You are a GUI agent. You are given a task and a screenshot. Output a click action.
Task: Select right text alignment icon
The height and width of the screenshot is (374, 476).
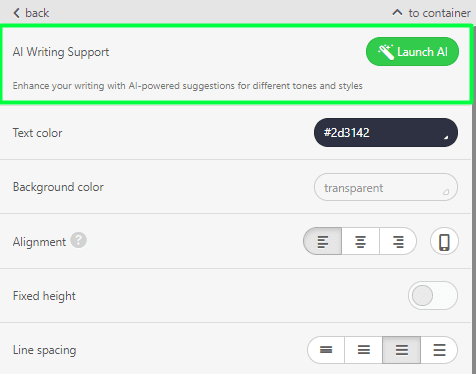(398, 241)
